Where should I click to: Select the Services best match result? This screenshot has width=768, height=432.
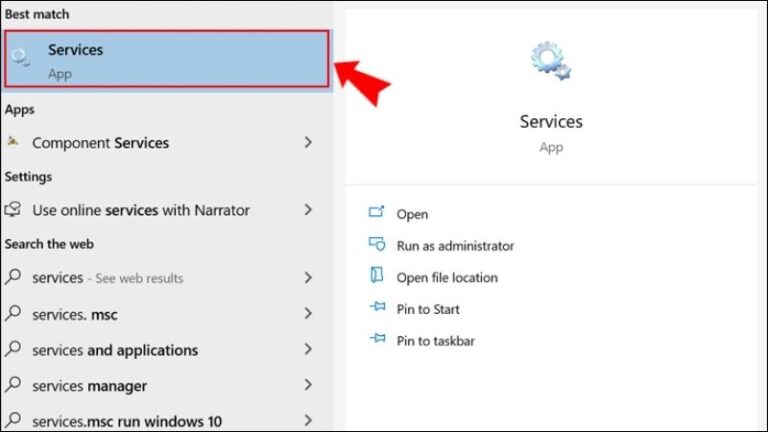tap(167, 59)
